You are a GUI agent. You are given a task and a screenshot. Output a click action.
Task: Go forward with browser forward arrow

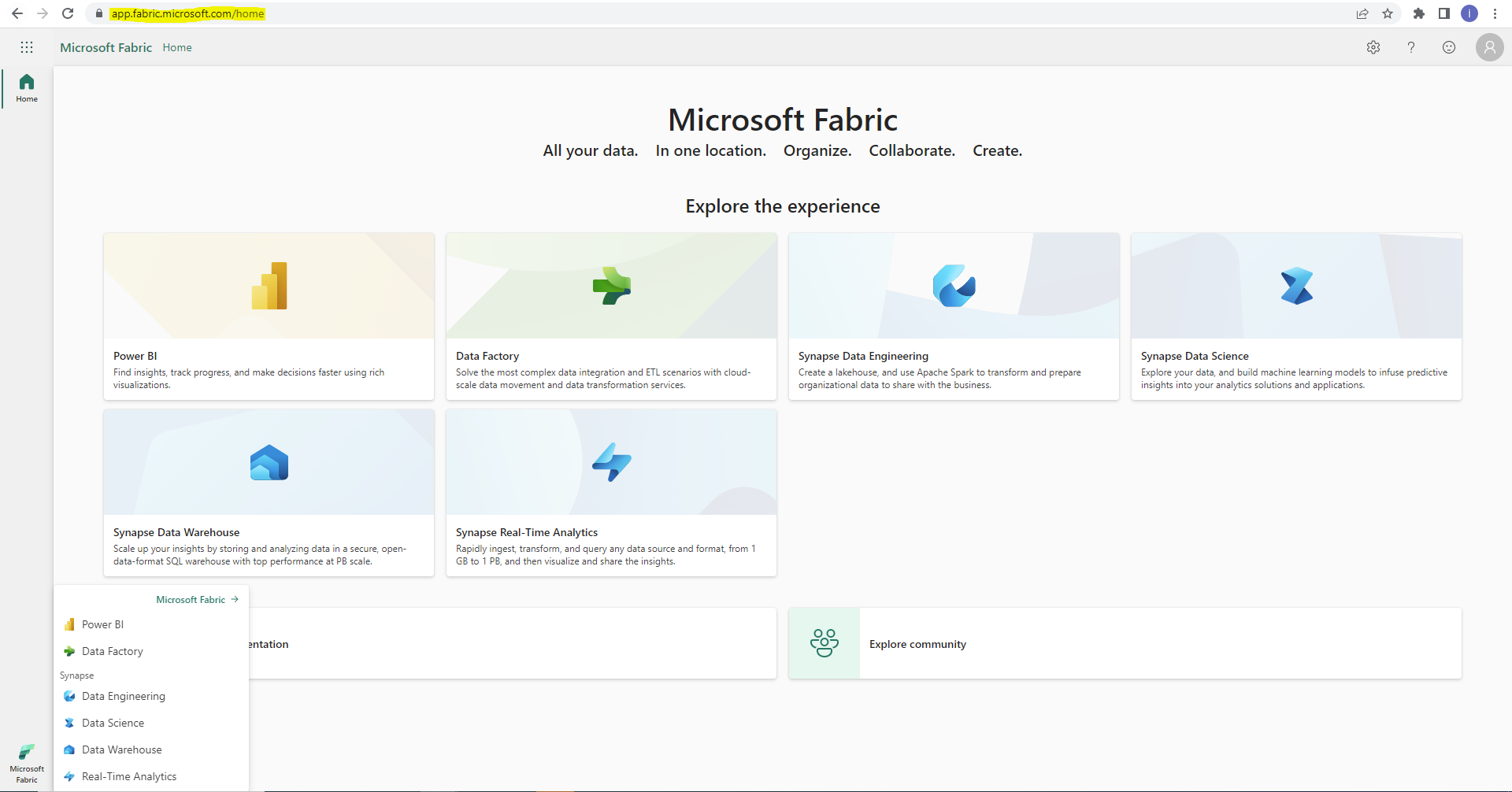(43, 13)
